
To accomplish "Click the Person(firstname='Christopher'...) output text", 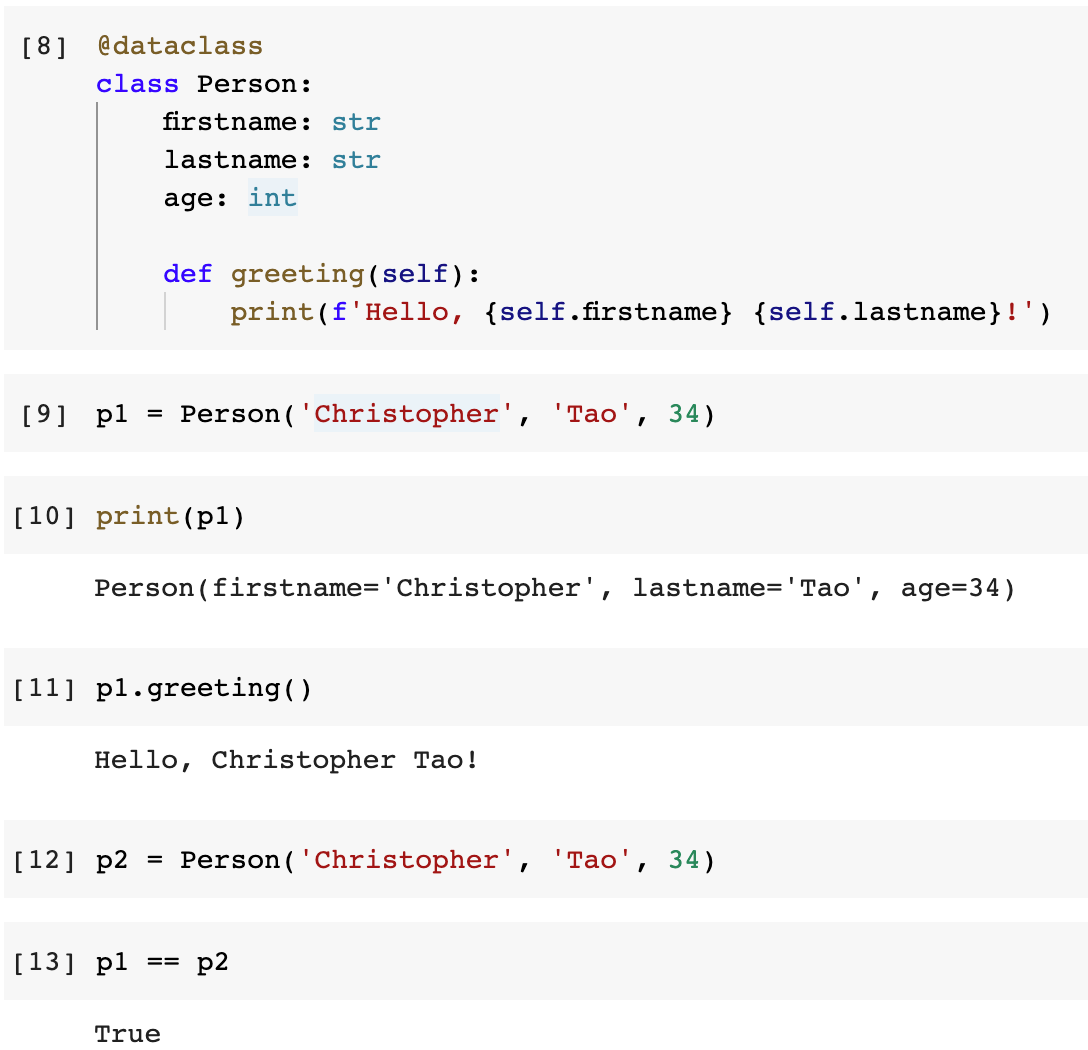I will [554, 589].
